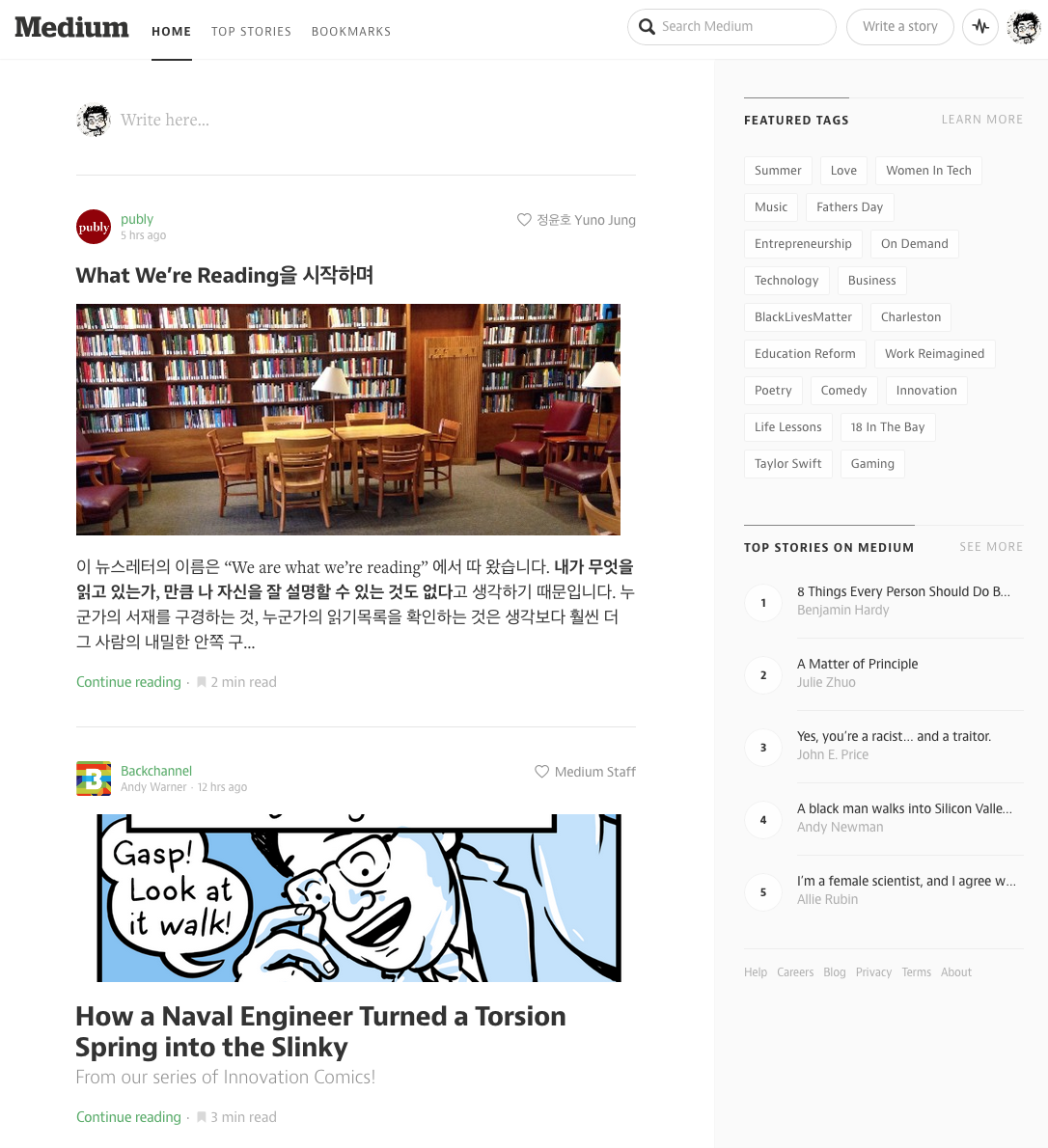Go to the Bookmarks tab

click(351, 32)
